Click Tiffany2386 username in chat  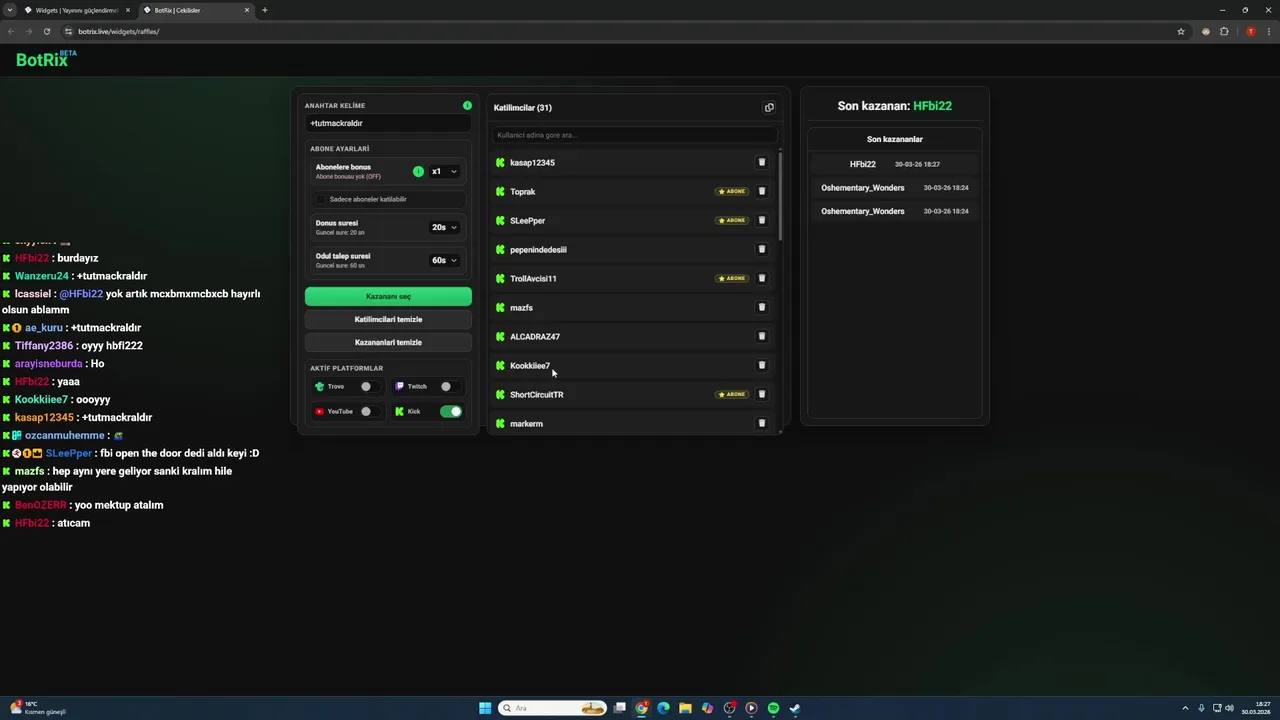(44, 346)
